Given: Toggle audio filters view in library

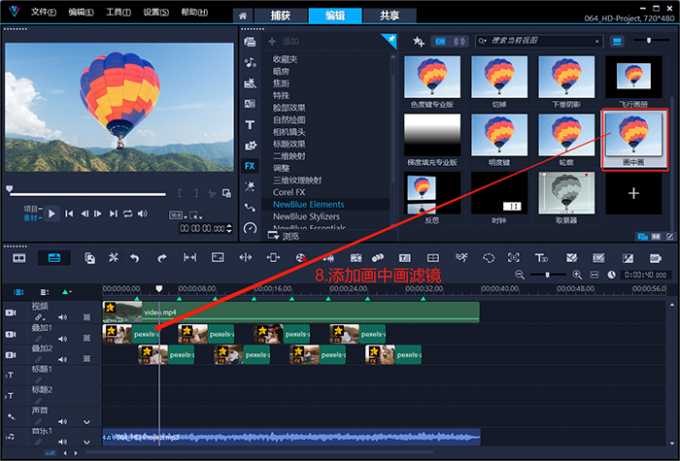Looking at the screenshot, I should pos(459,42).
